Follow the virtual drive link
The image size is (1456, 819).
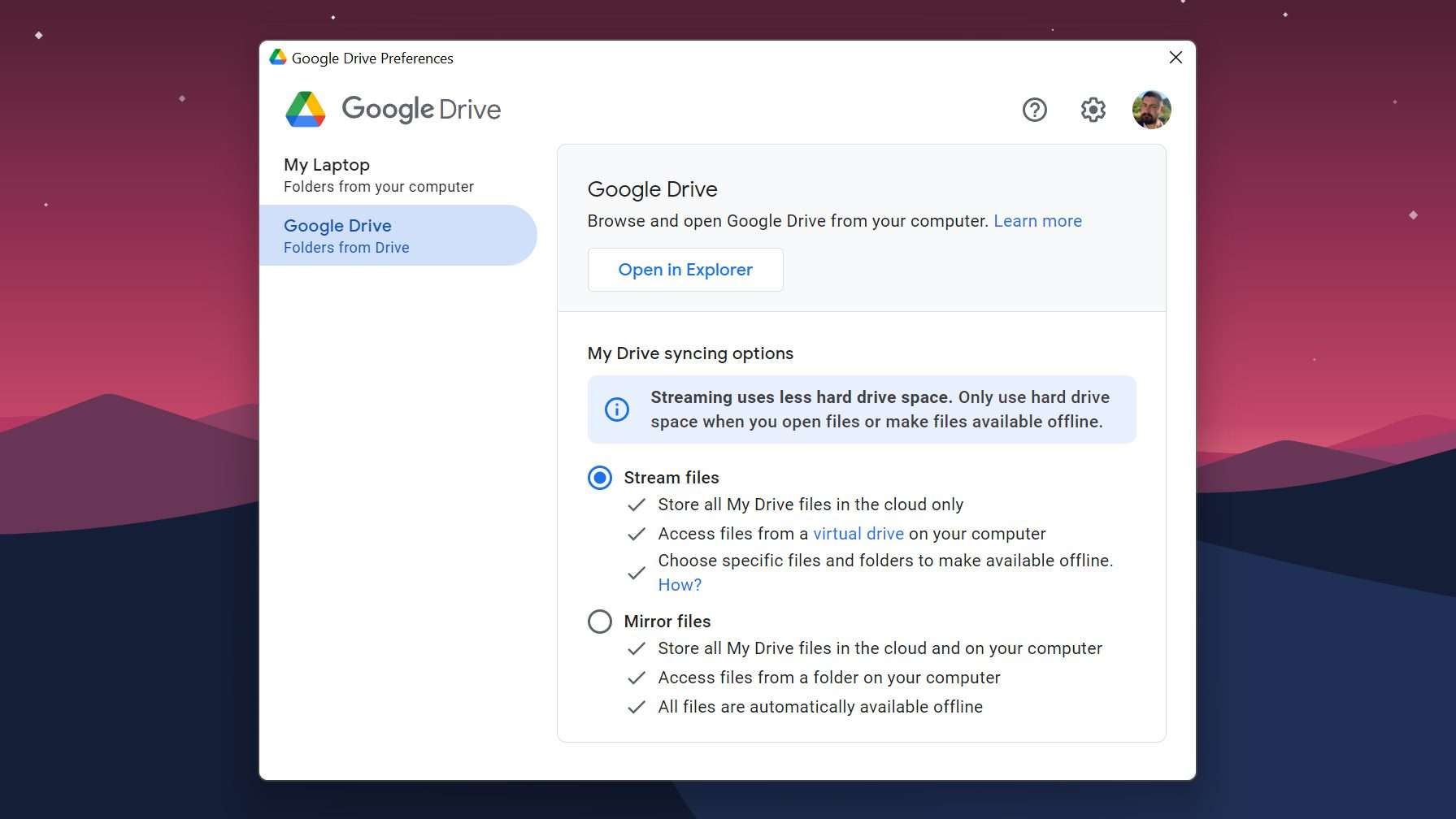pos(858,534)
